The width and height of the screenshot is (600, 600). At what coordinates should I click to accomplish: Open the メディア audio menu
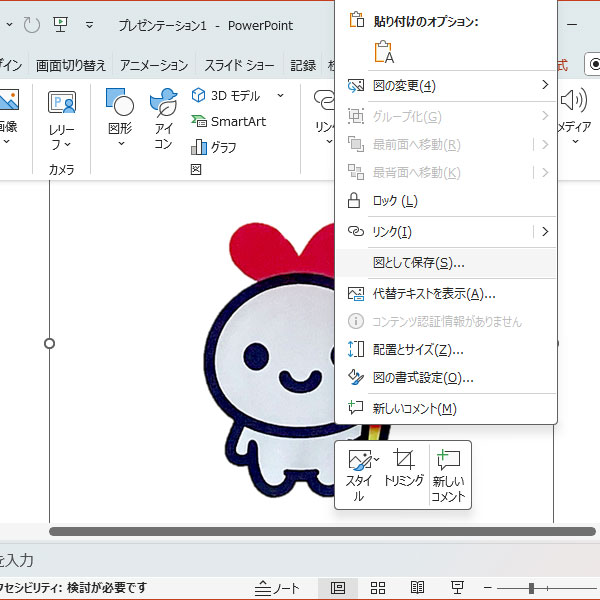tap(575, 117)
